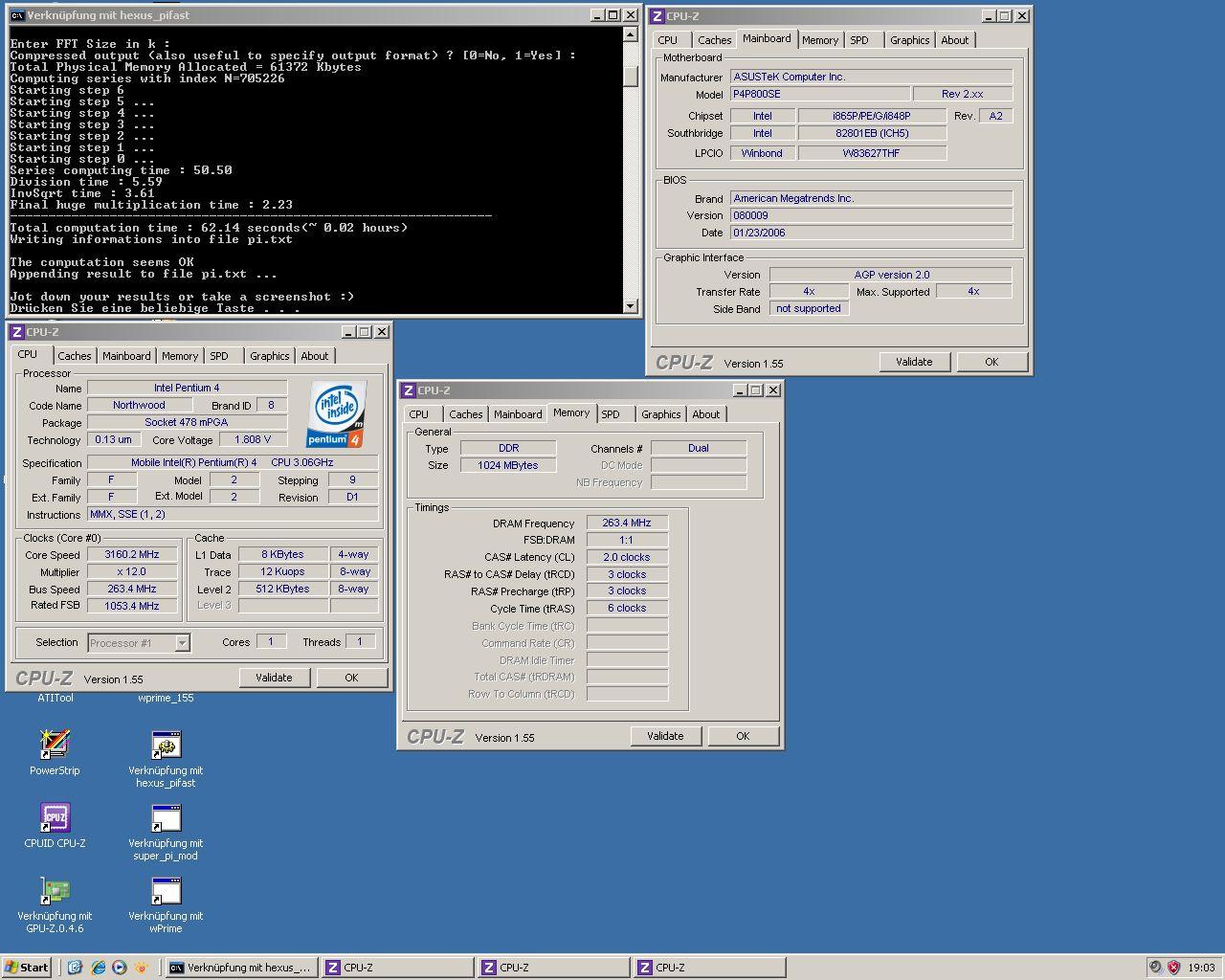Select SPD tab in the Memory CPU-Z window
Screen dimensions: 1225x980
(611, 414)
